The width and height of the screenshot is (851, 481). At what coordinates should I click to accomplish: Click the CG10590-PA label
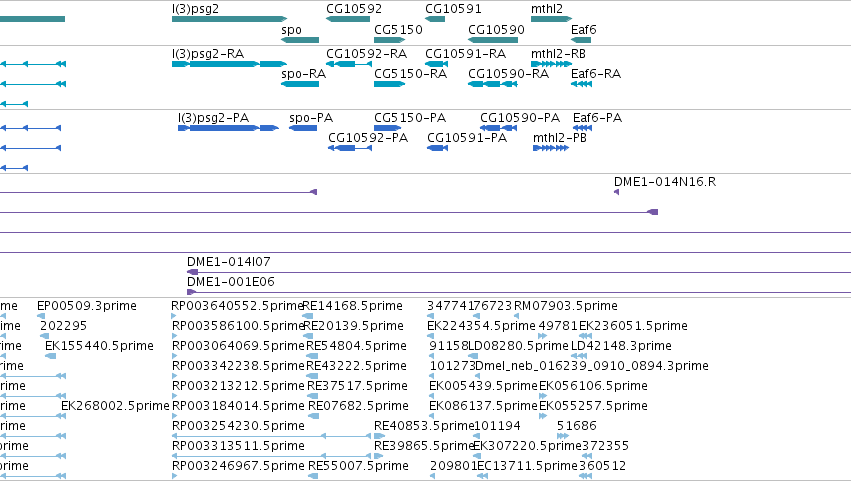click(520, 118)
